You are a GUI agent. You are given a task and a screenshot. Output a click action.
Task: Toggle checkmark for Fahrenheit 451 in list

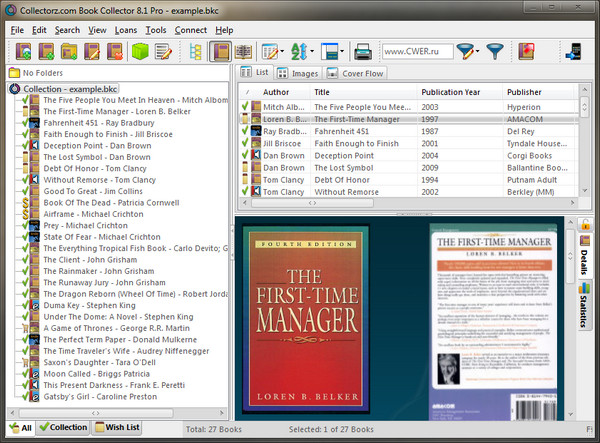pos(246,131)
